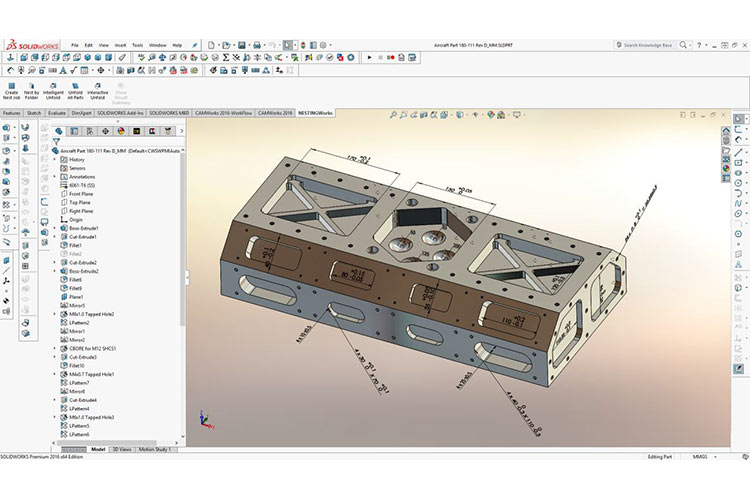Click Unfold All Parts icon
The width and height of the screenshot is (750, 500).
coord(76,86)
